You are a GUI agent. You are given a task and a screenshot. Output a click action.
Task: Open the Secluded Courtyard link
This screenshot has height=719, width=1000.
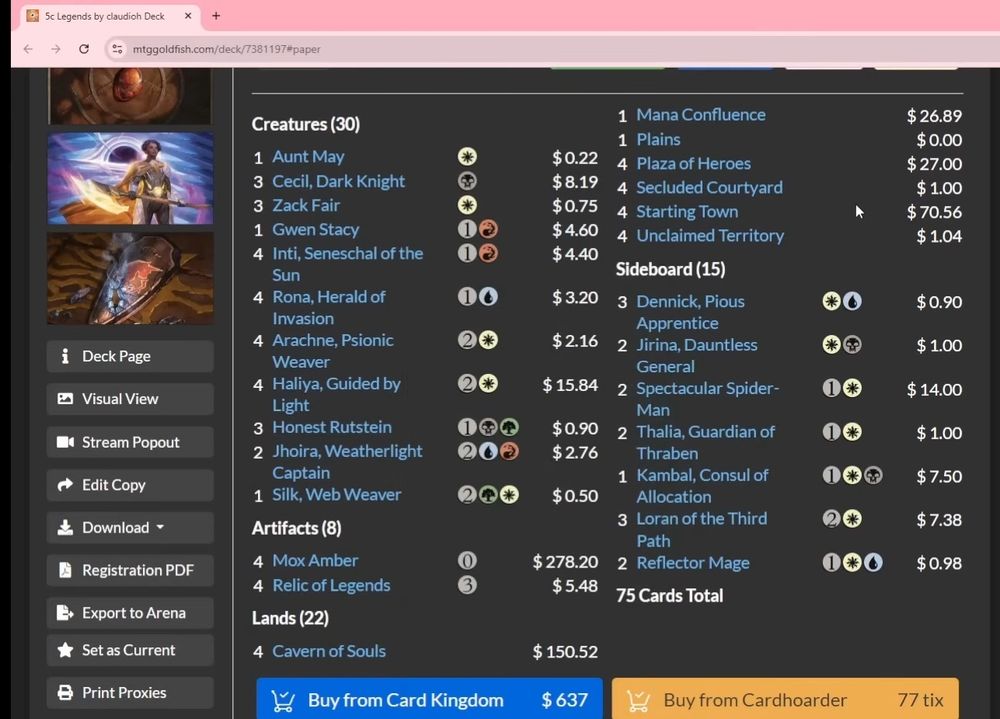pos(709,188)
